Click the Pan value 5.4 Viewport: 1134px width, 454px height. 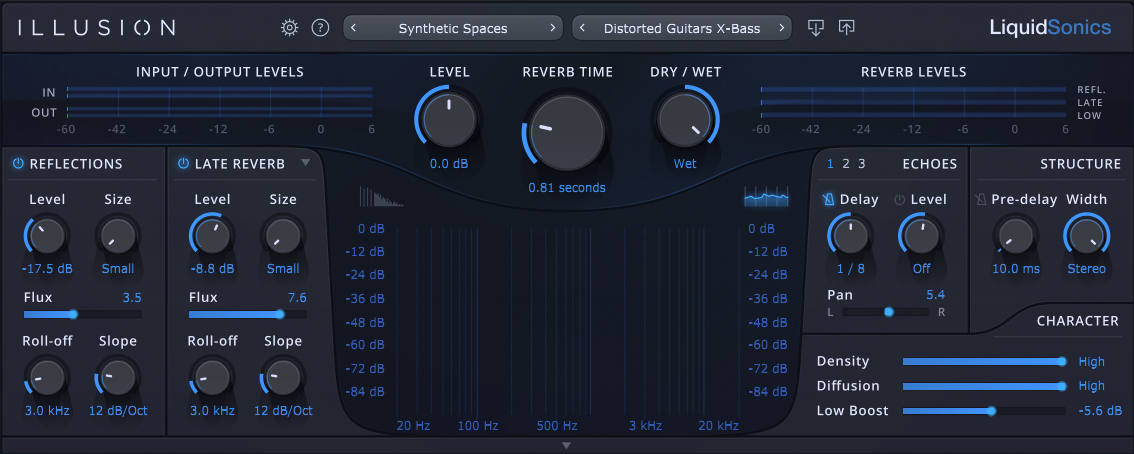point(936,294)
